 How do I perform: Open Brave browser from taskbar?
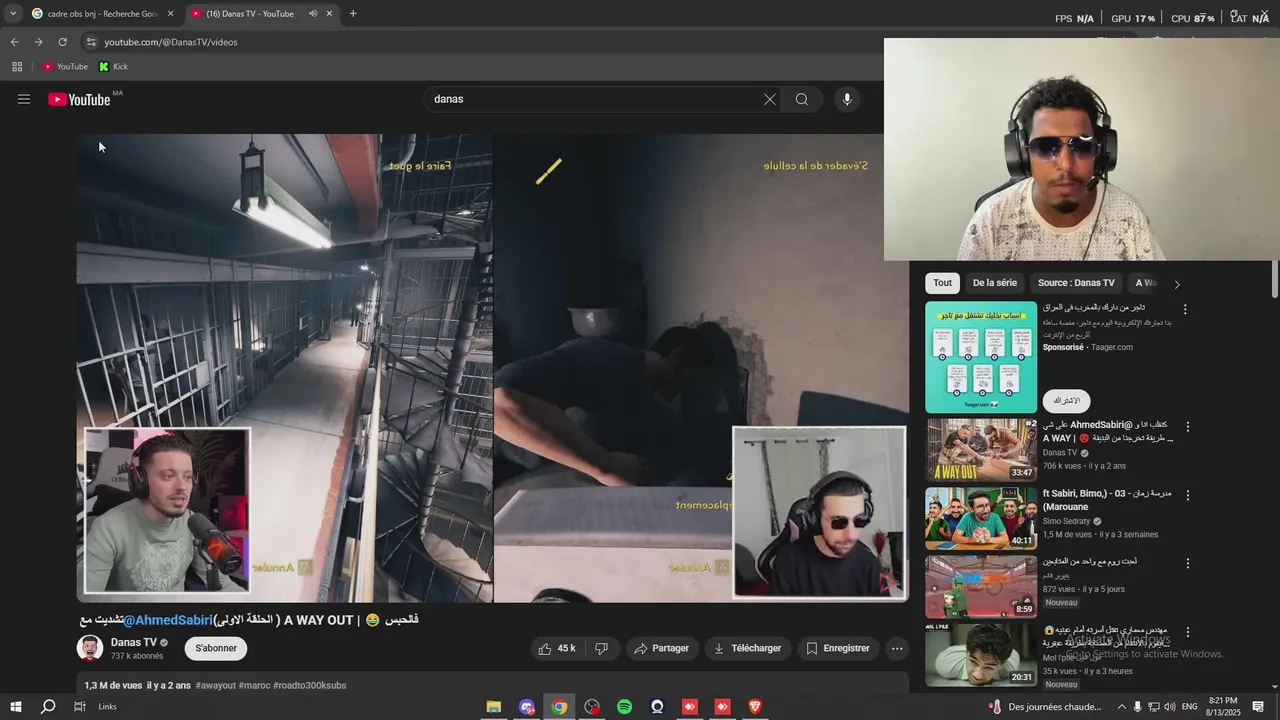click(x=755, y=707)
